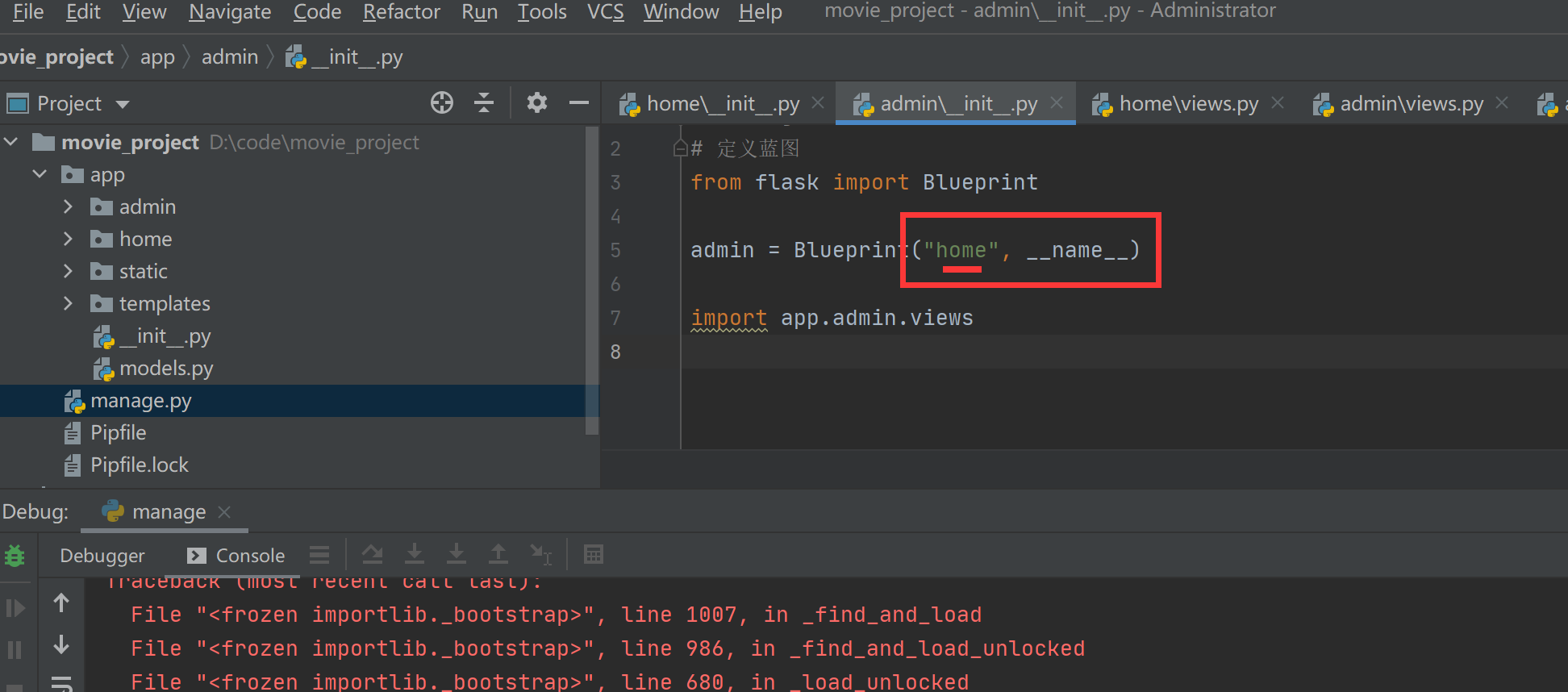Image resolution: width=1568 pixels, height=692 pixels.
Task: Click the Step Out icon
Action: [x=498, y=554]
